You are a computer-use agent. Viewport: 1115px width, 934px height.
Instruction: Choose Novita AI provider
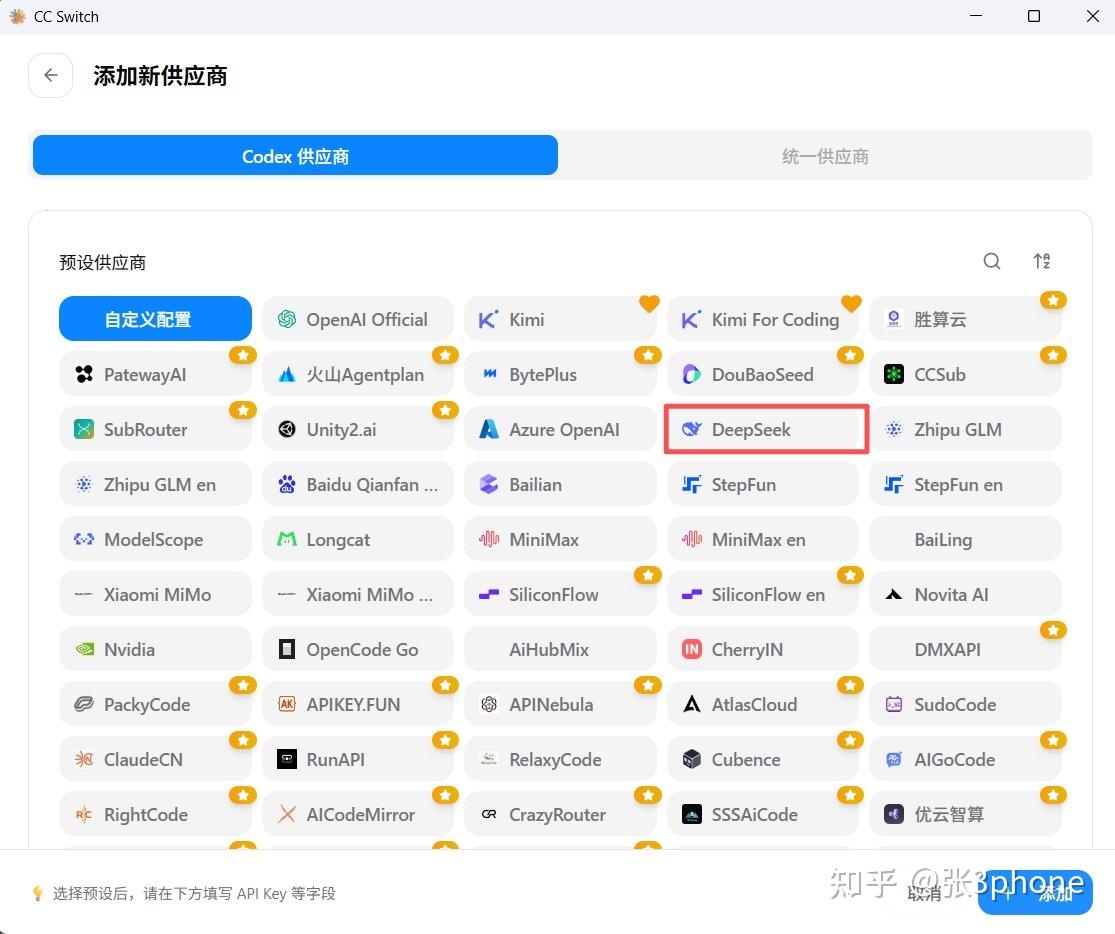click(x=965, y=594)
